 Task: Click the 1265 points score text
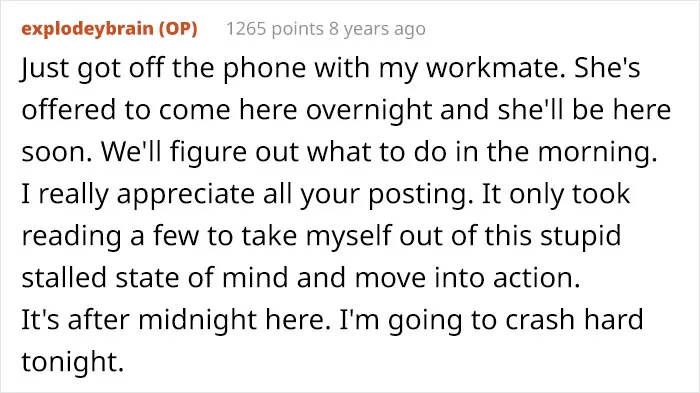tap(275, 29)
